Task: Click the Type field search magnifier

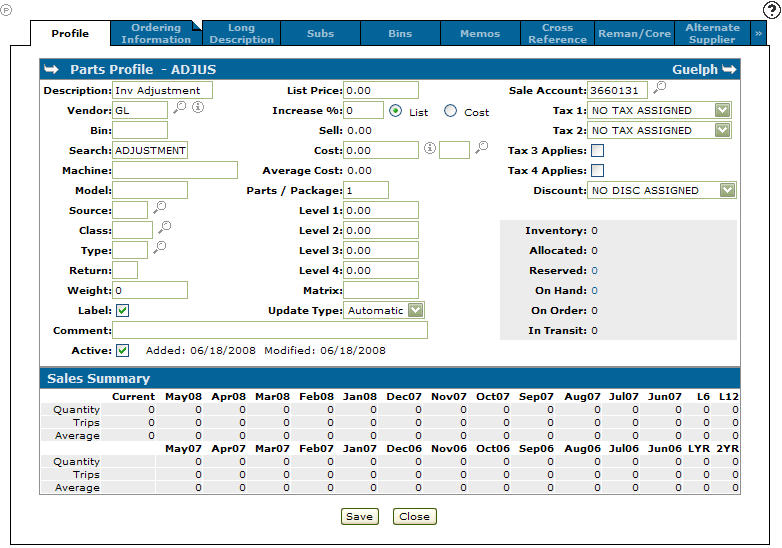Action: [159, 248]
